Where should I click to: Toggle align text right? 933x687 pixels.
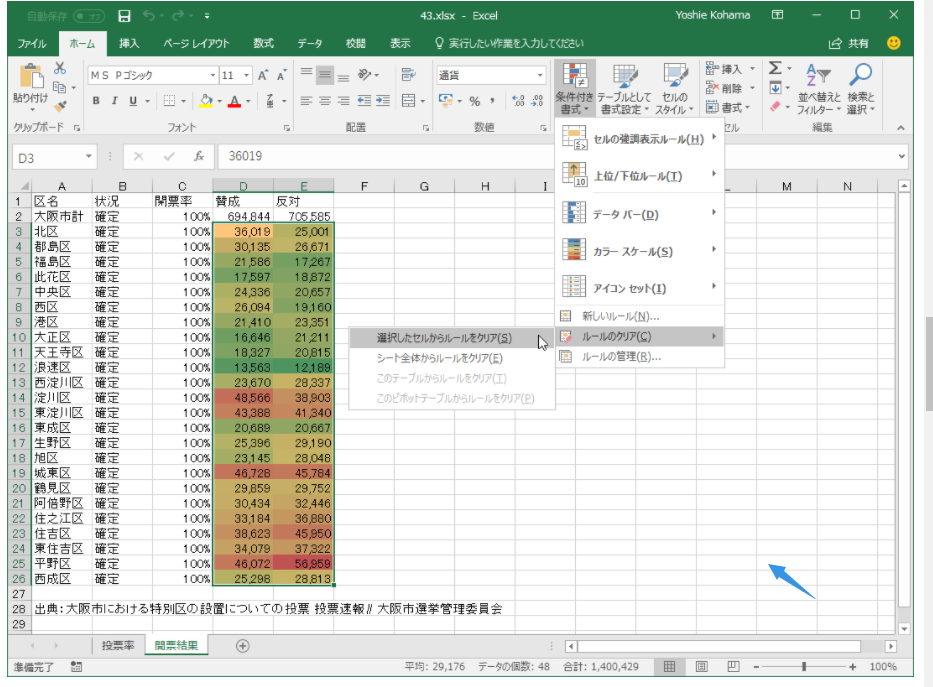343,101
